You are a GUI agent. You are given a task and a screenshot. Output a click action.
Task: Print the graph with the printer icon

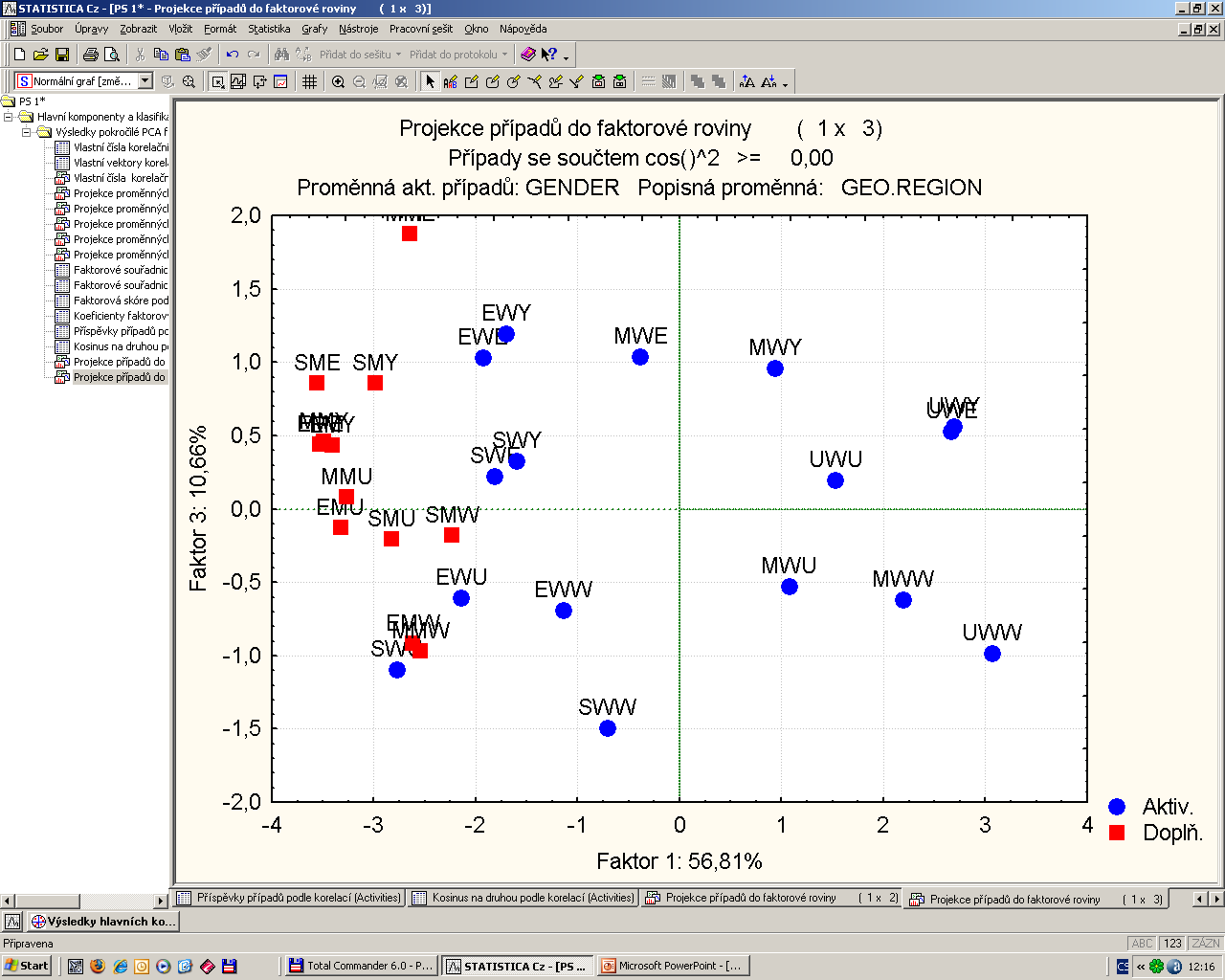tap(90, 55)
